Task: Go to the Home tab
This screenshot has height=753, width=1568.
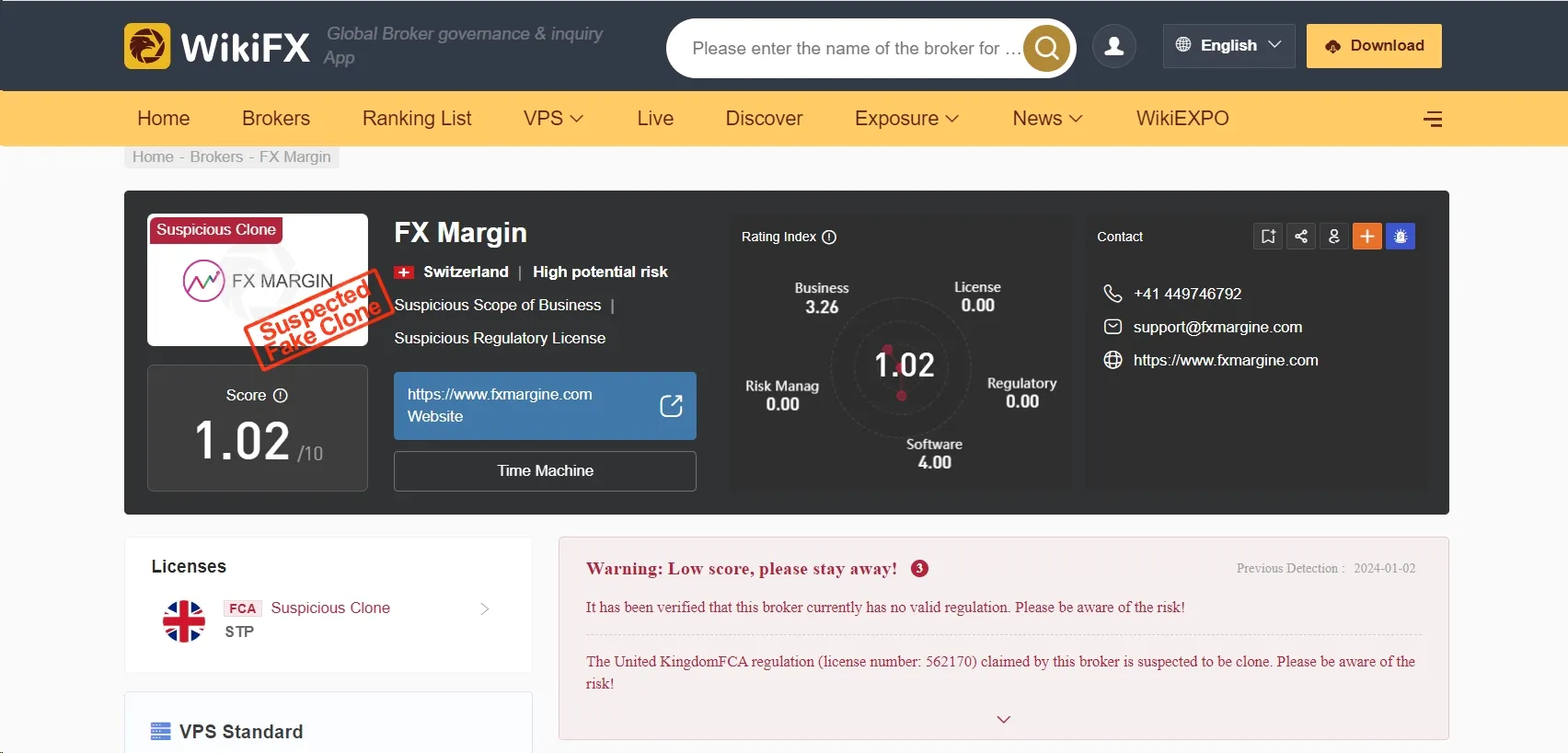Action: [x=164, y=119]
